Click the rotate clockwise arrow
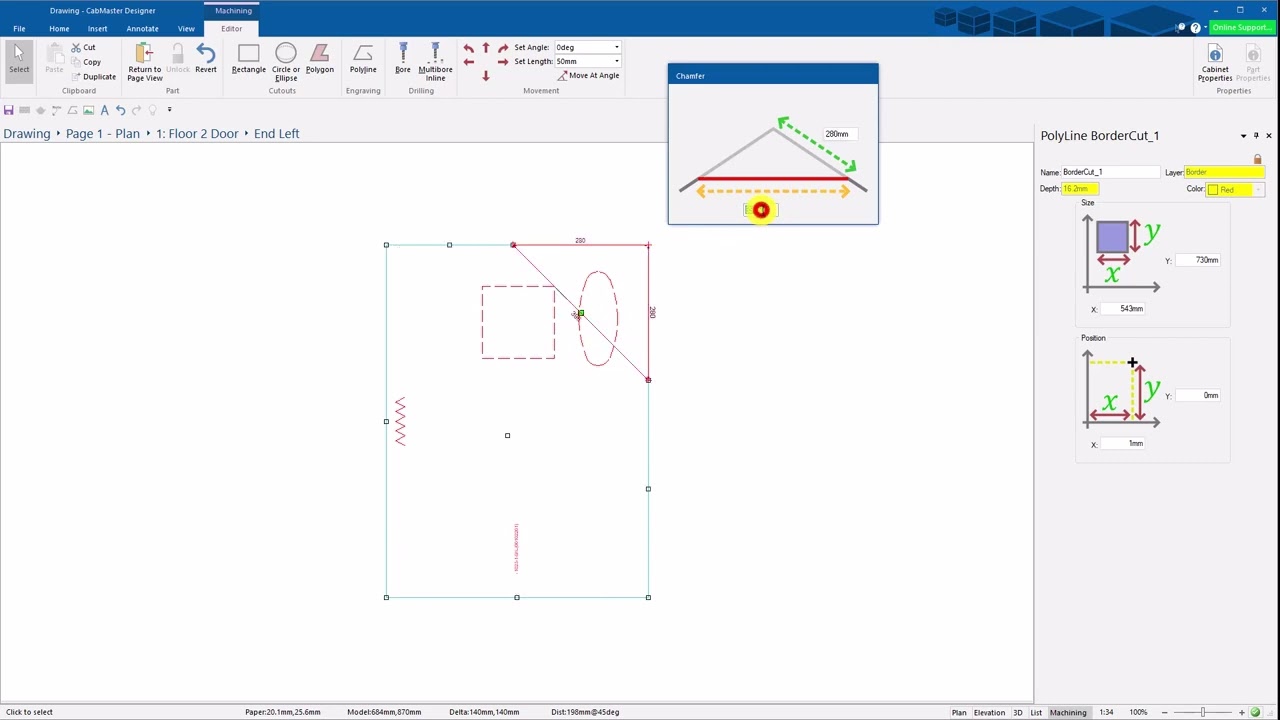This screenshot has width=1280, height=720. (502, 48)
